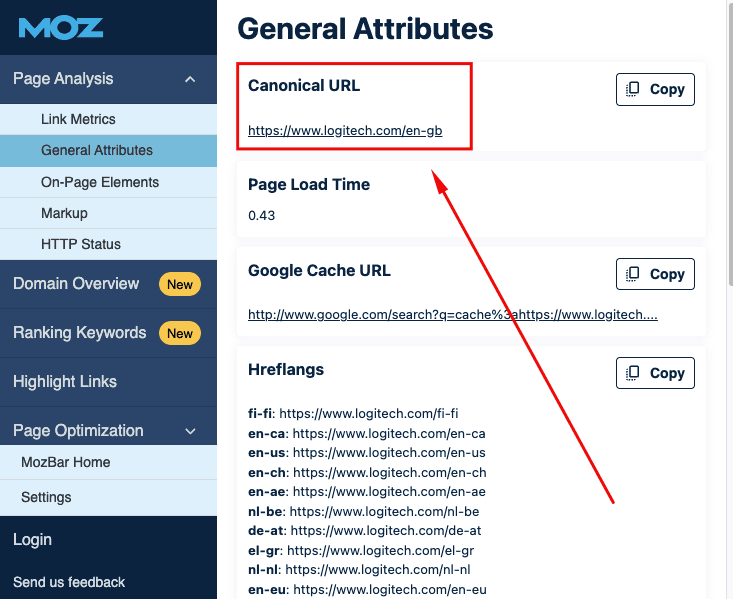Open Domain Overview panel
Screen dimensions: 733x599
tap(76, 284)
